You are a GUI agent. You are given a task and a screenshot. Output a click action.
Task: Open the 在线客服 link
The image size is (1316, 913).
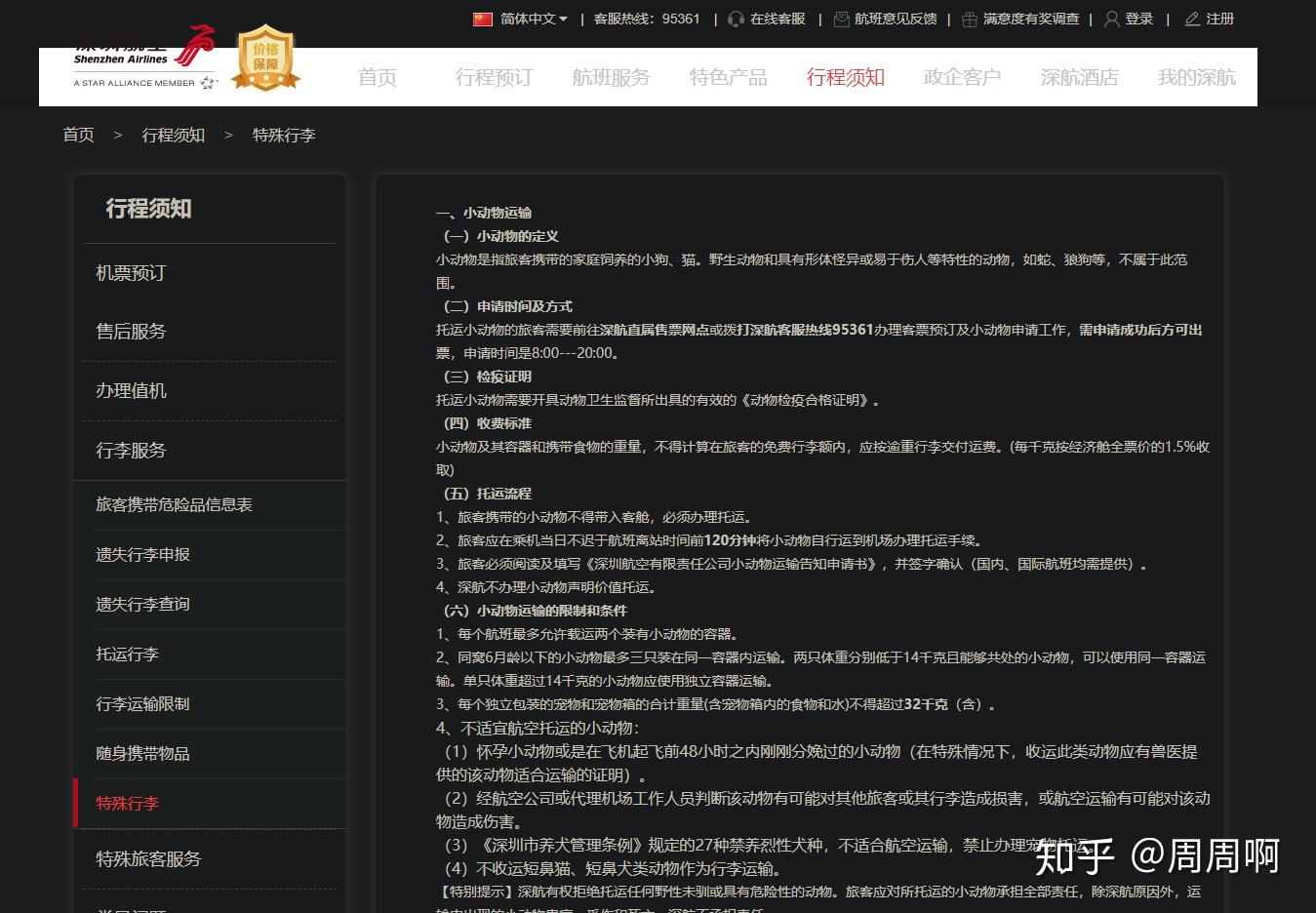click(x=778, y=19)
